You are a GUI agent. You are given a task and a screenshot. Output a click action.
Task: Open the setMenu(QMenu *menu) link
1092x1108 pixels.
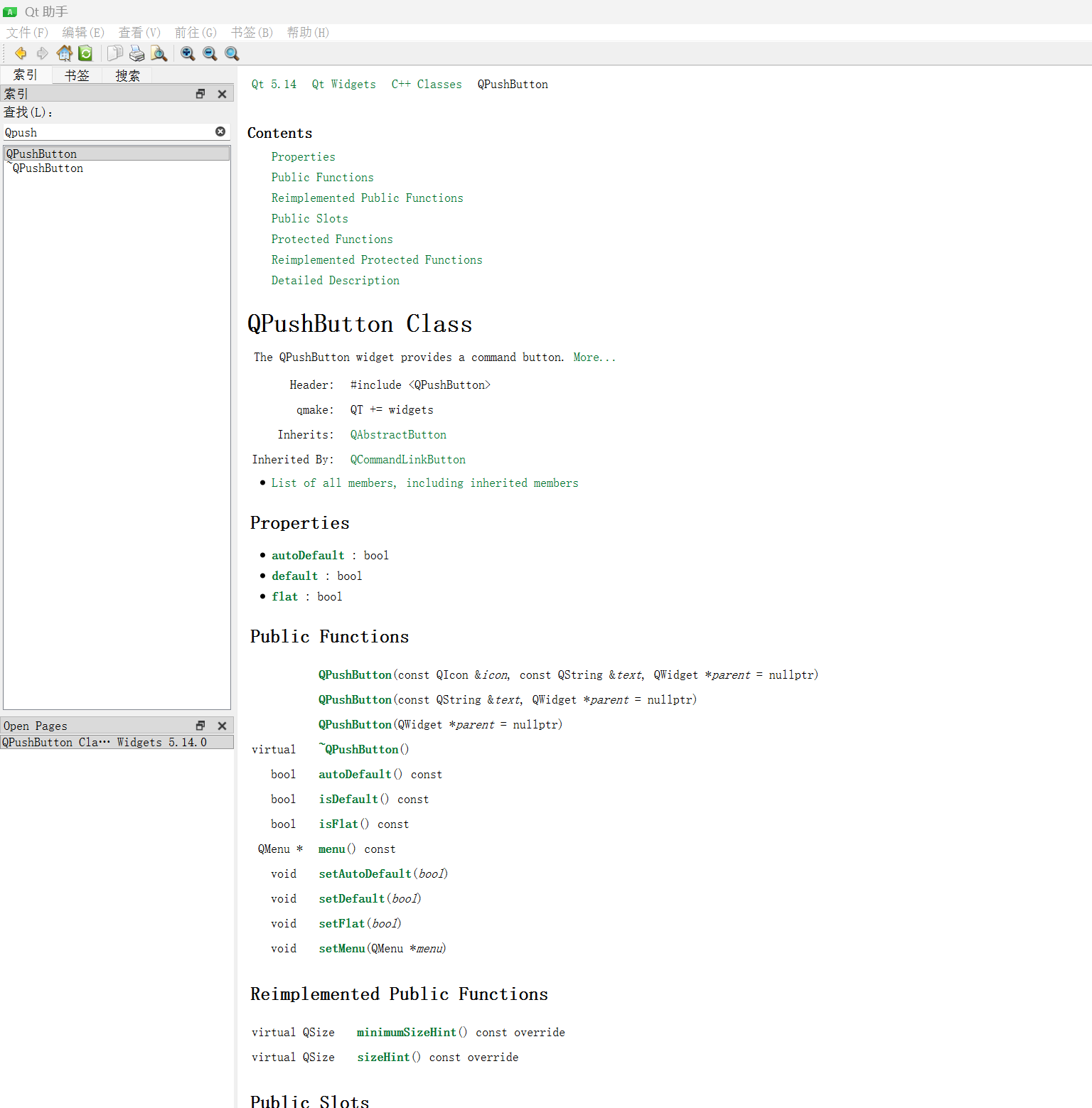coord(341,949)
